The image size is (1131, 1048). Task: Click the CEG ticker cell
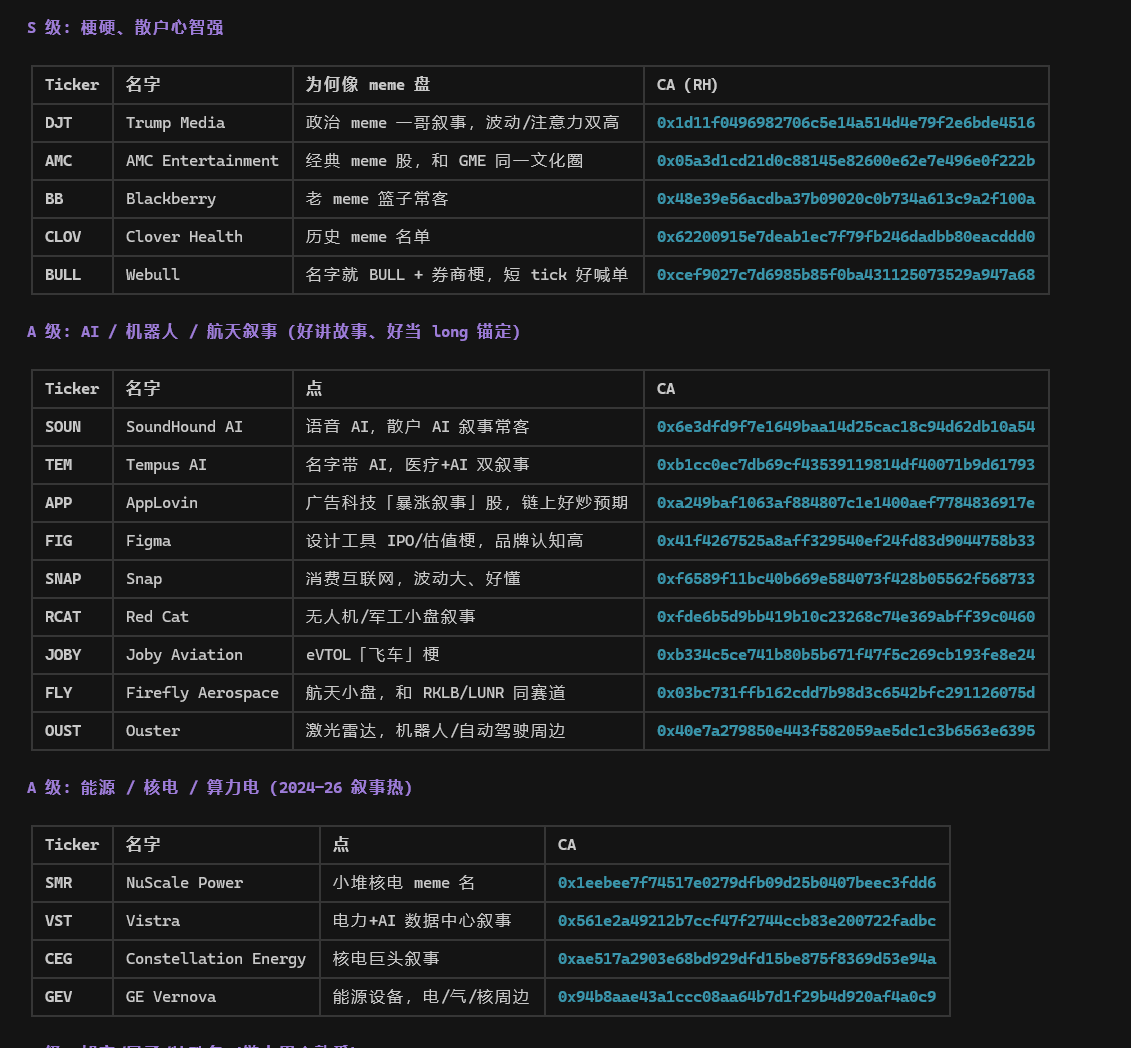(72, 959)
